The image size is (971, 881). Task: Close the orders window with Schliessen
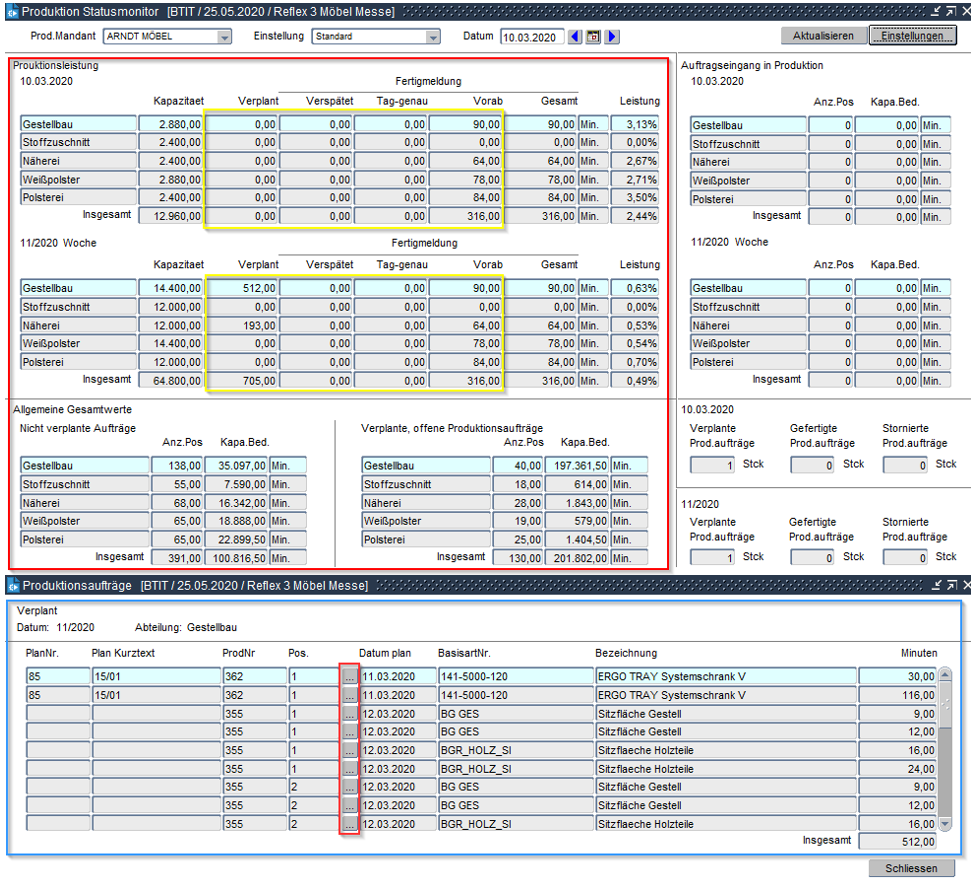pos(911,868)
